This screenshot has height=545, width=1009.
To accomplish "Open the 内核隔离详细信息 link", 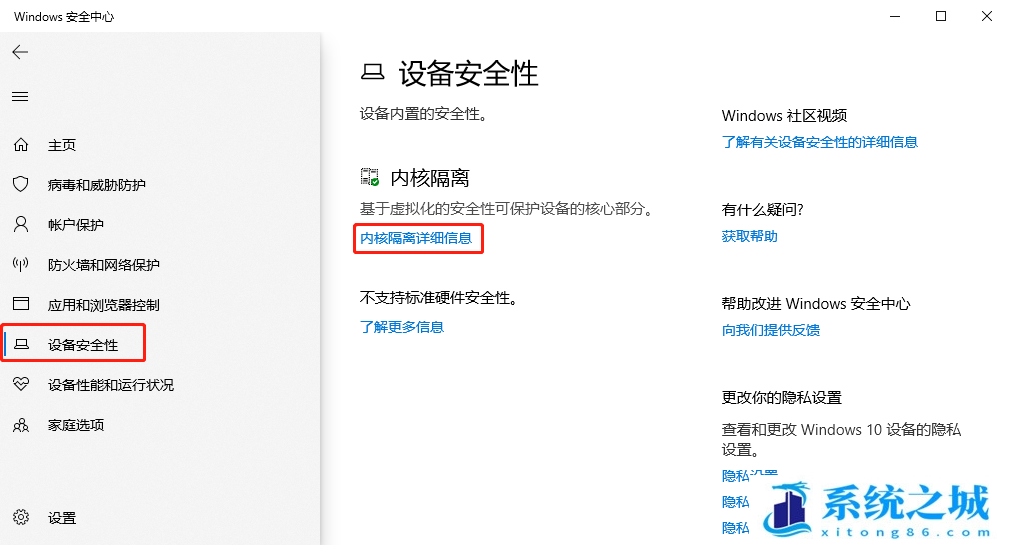I will pos(416,238).
